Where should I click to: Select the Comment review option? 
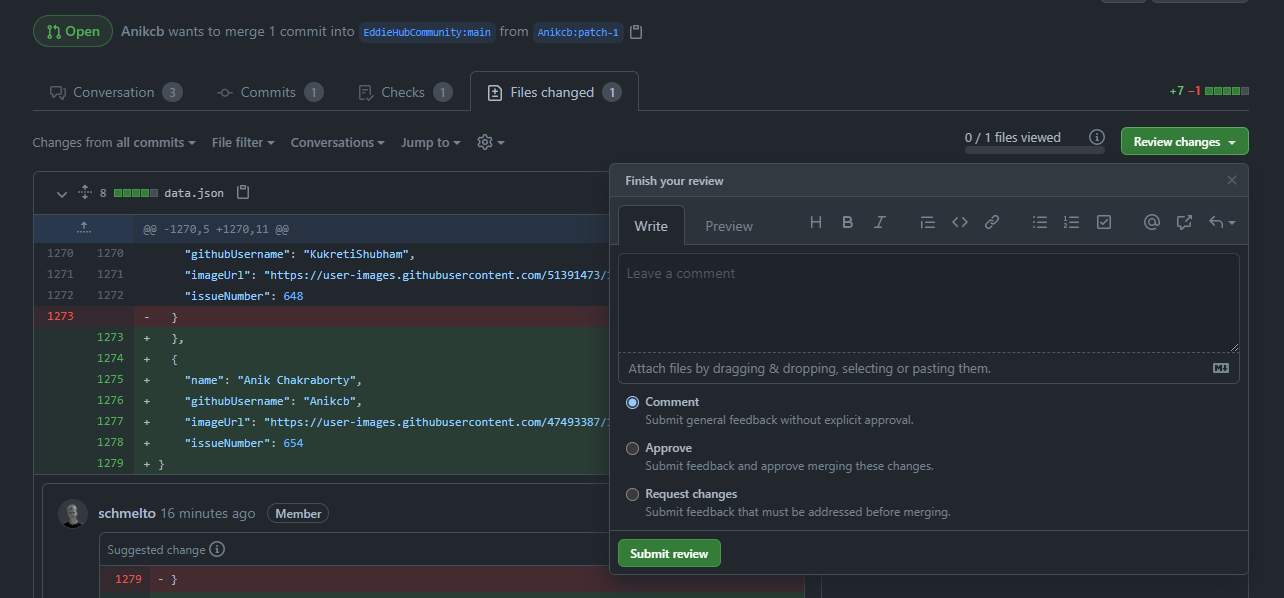point(632,402)
